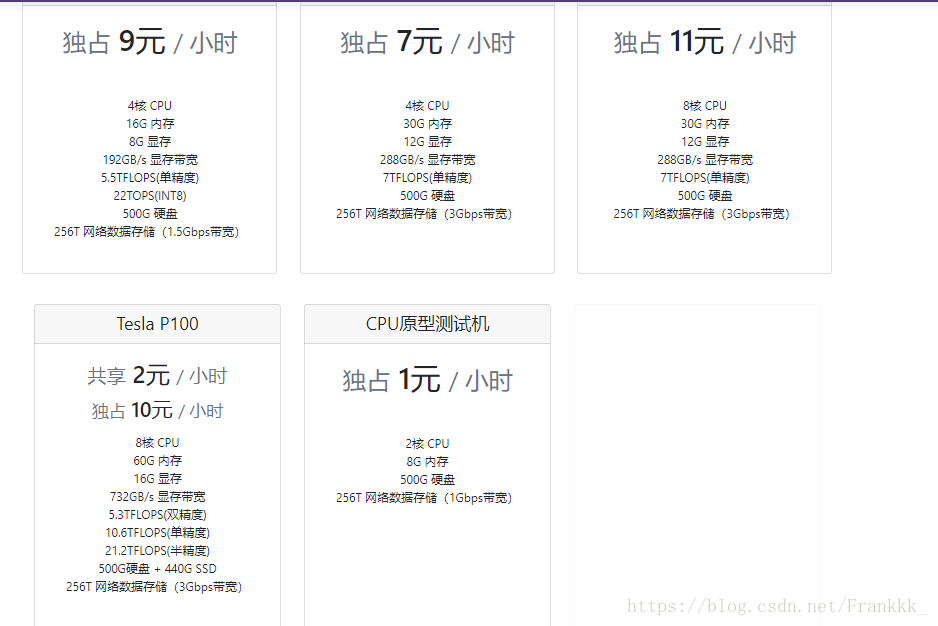The width and height of the screenshot is (938, 626).
Task: Click the 4核 CPU spec line
Action: tap(148, 105)
